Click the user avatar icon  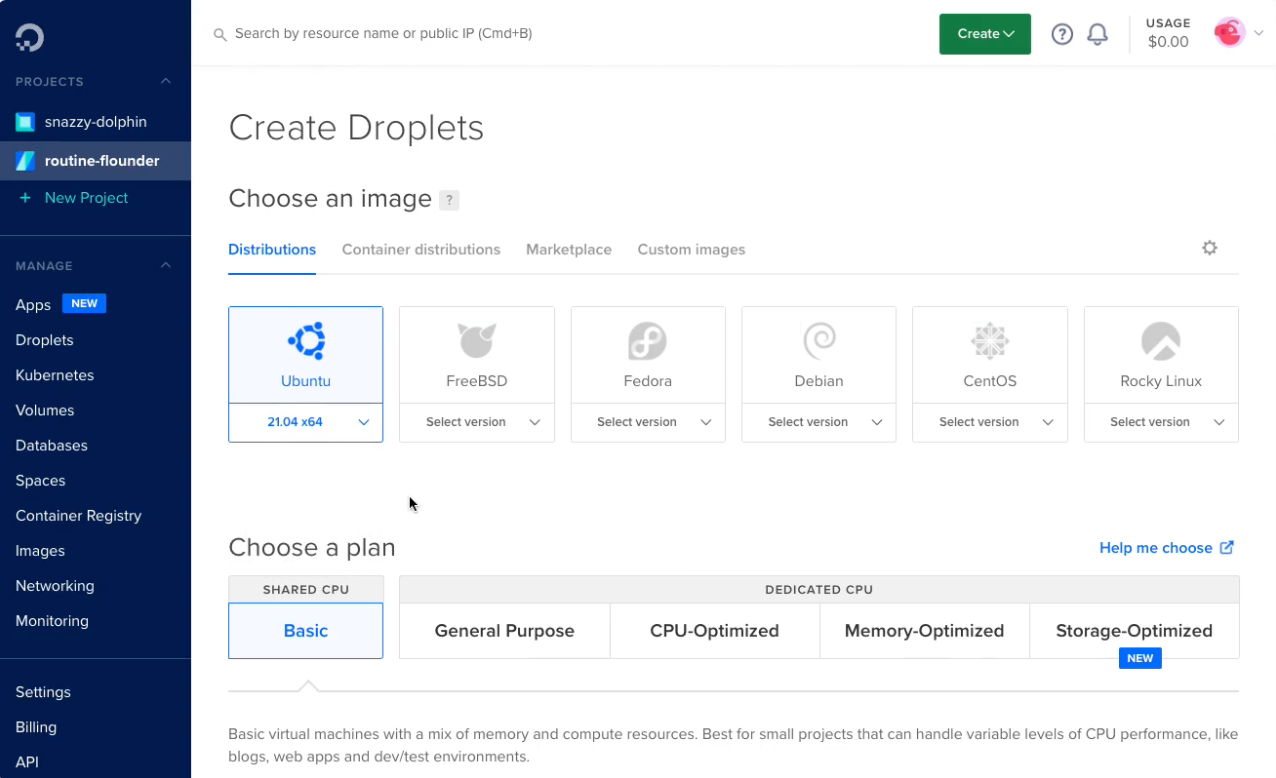[x=1229, y=33]
